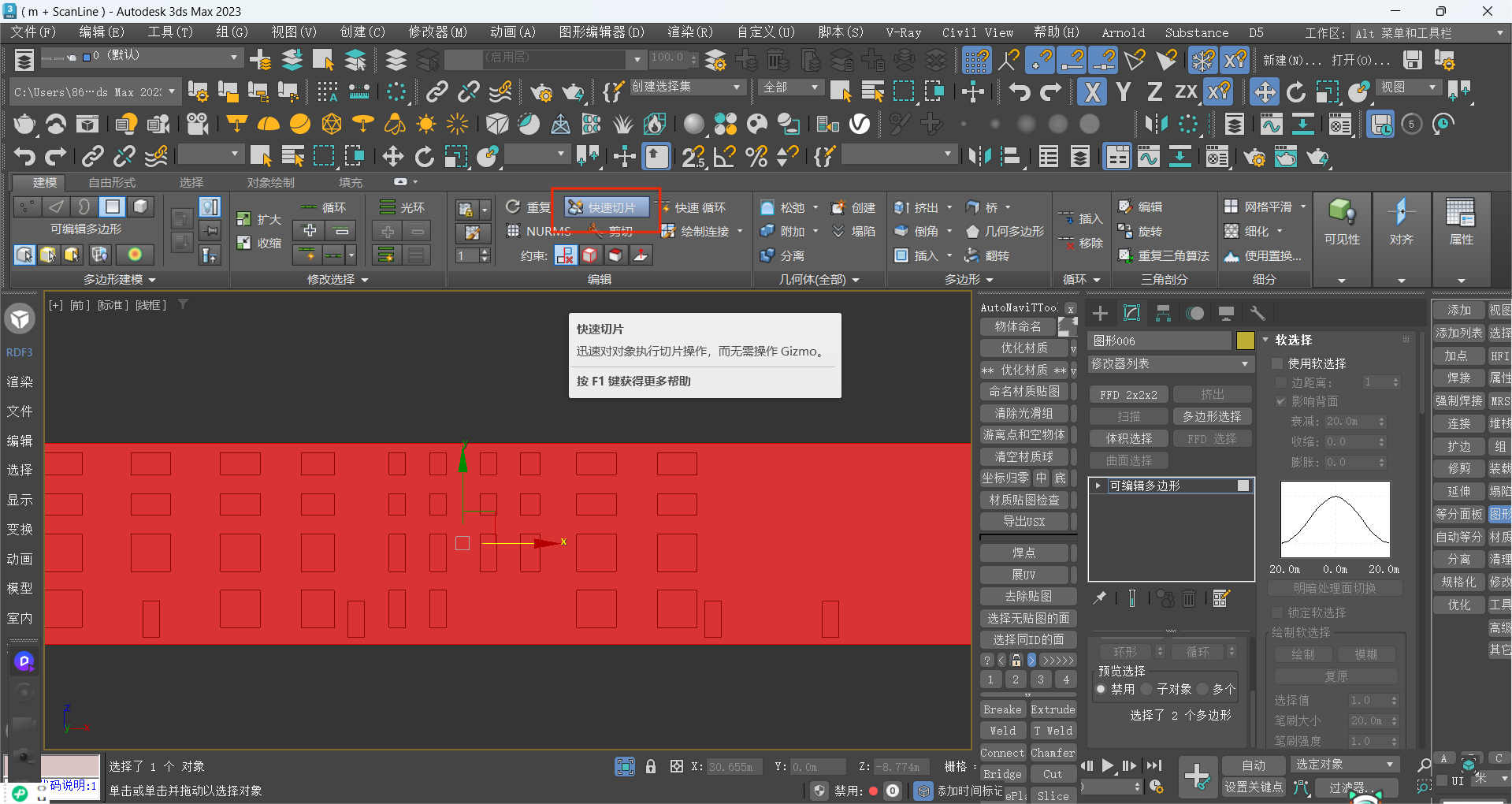The image size is (1512, 804).
Task: Click the 体积选择 modifier button
Action: [1128, 438]
